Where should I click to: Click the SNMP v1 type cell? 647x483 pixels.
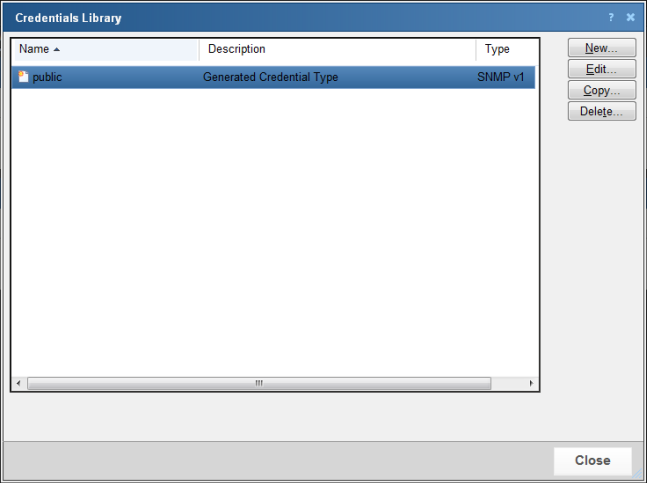click(x=501, y=77)
